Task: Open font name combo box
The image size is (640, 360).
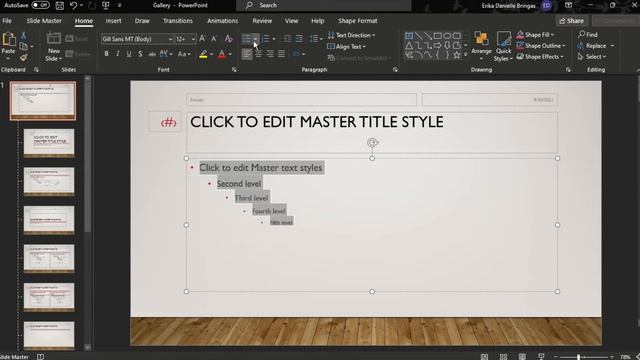Action: coord(137,39)
